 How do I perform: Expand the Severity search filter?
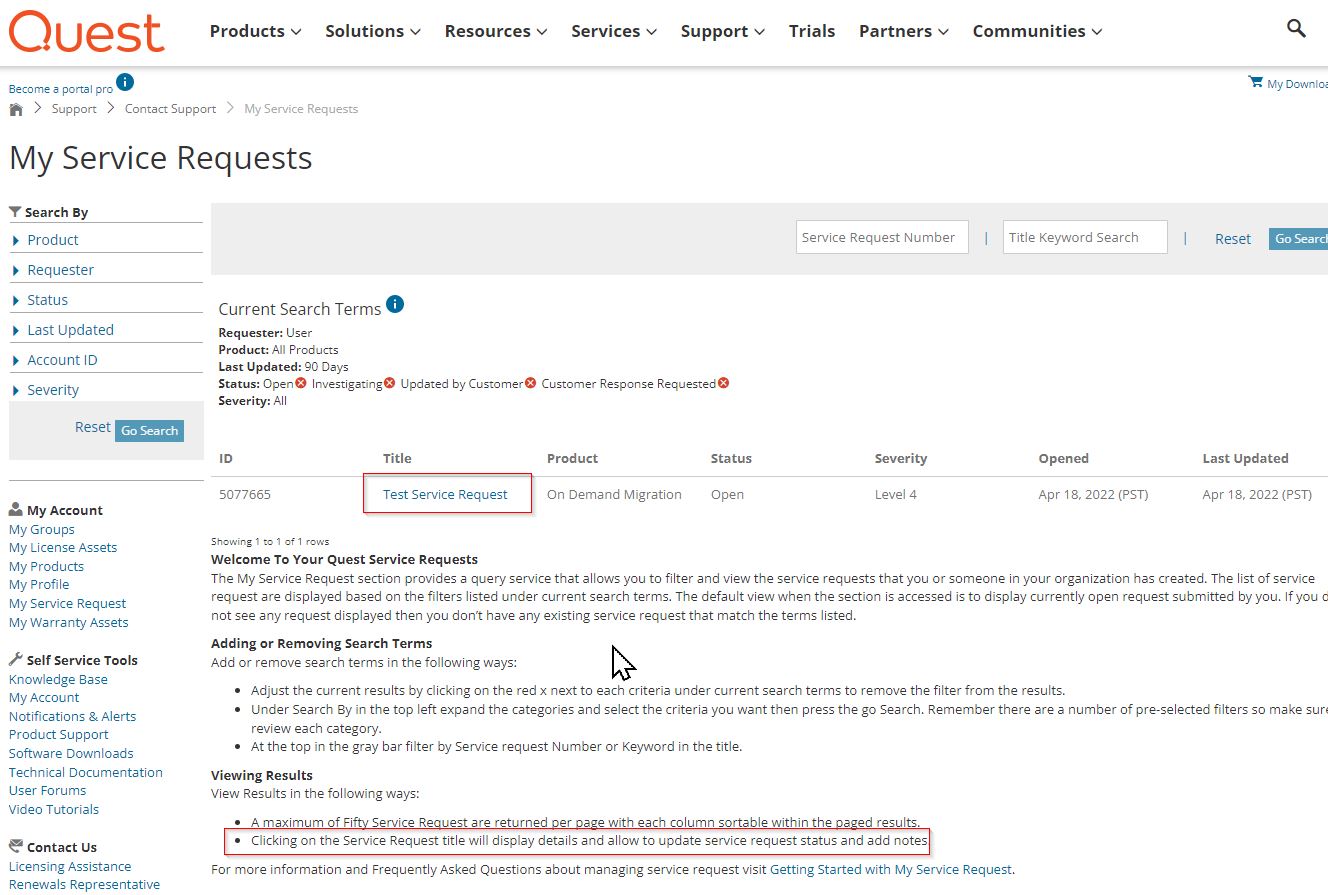click(52, 390)
